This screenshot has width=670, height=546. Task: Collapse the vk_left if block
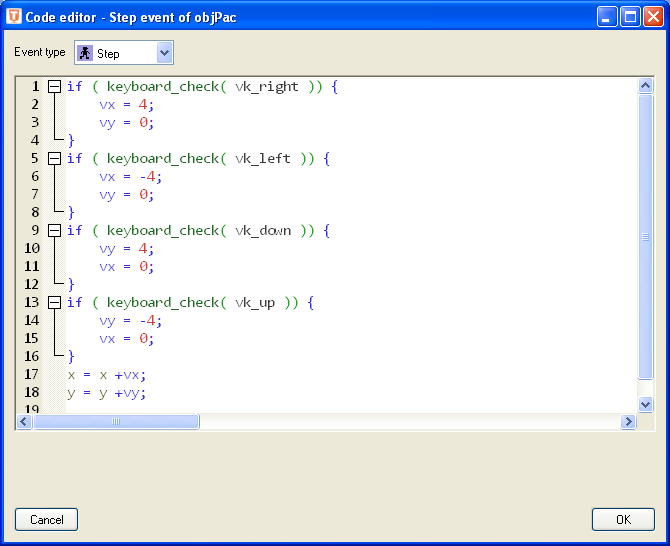(x=54, y=159)
